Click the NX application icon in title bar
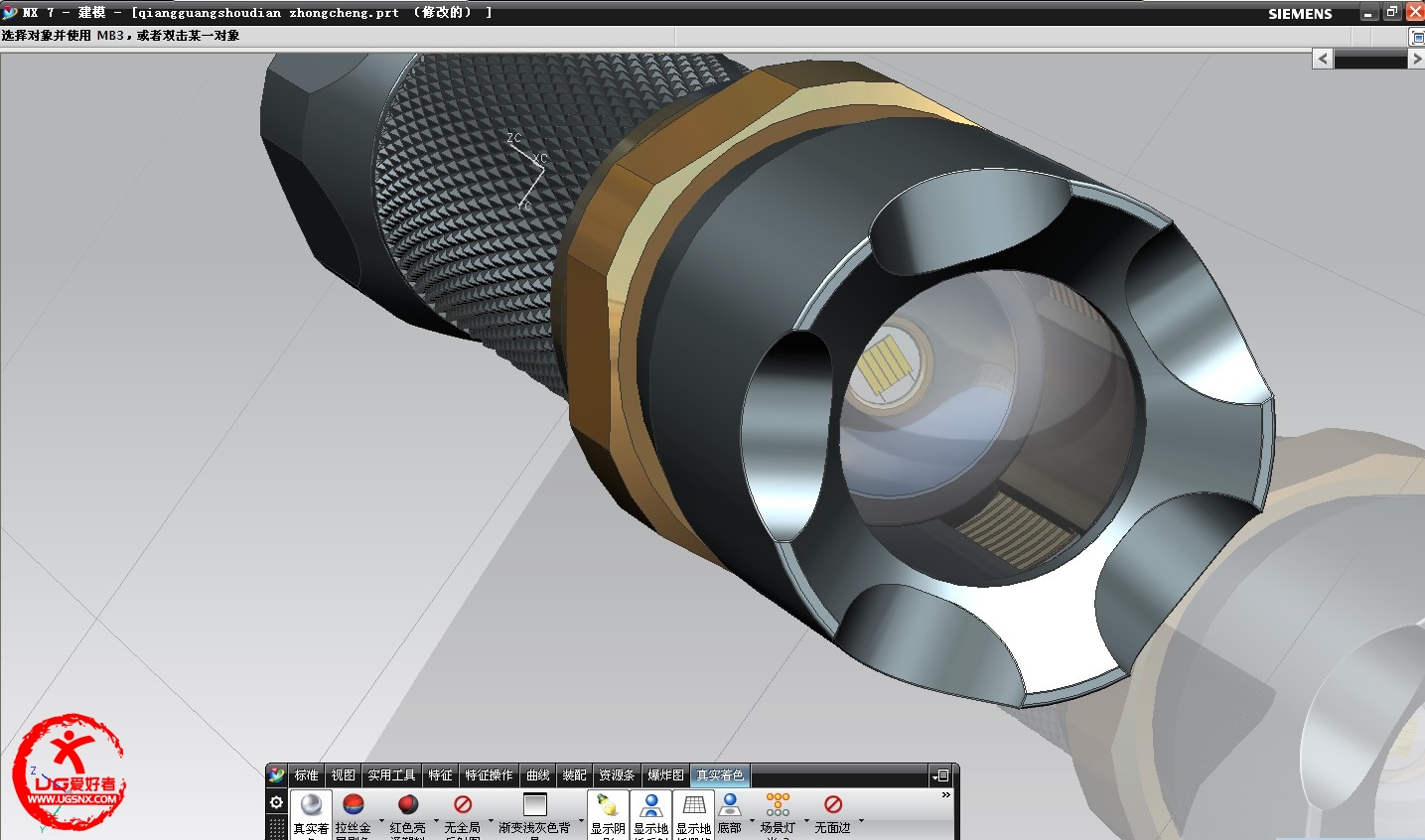The width and height of the screenshot is (1425, 840). point(10,12)
